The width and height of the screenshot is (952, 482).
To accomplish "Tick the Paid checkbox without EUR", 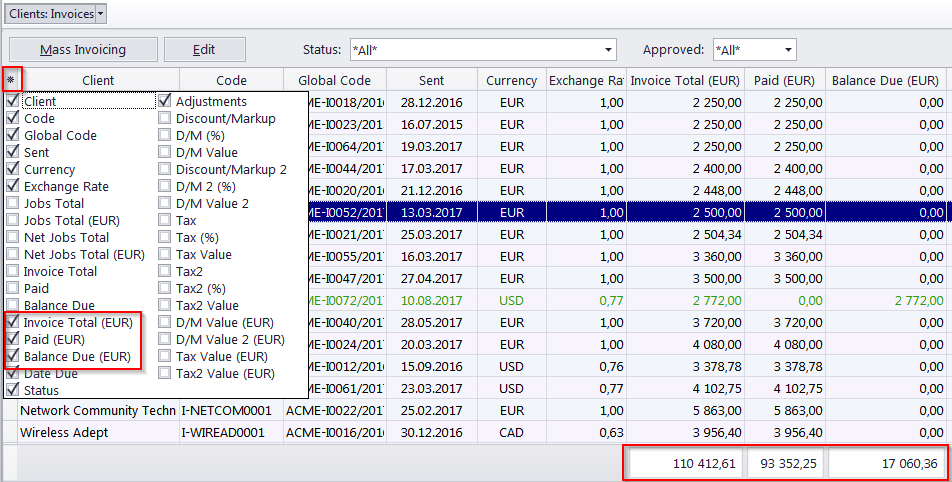I will point(12,288).
